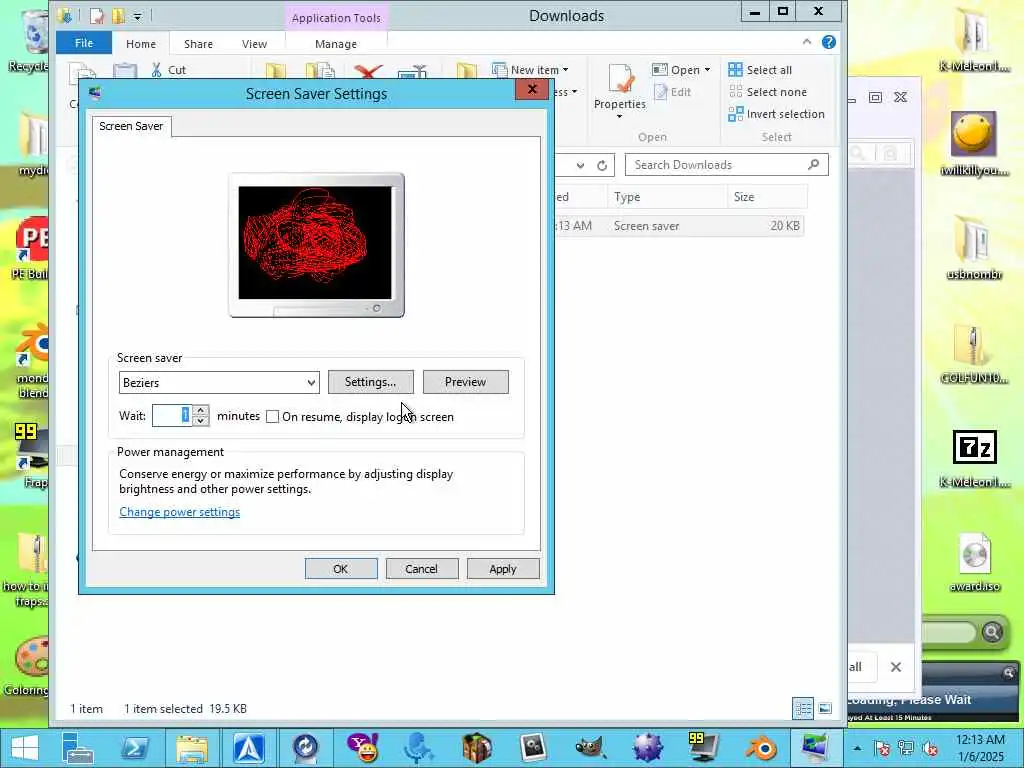Switch to details view in Explorer status bar
1024x768 pixels.
point(803,709)
